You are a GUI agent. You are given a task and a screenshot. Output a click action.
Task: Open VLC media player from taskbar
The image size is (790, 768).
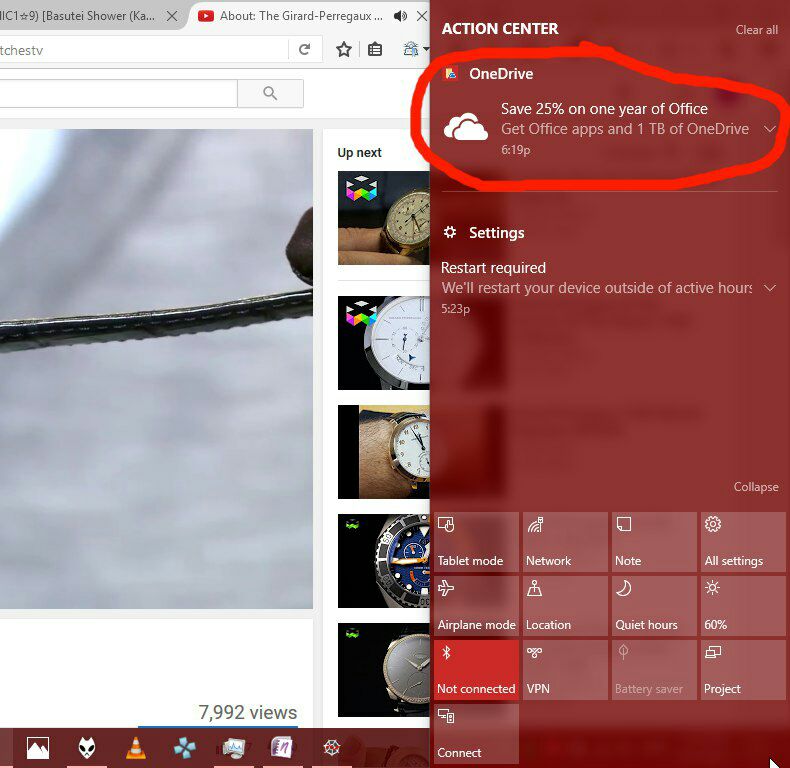136,748
